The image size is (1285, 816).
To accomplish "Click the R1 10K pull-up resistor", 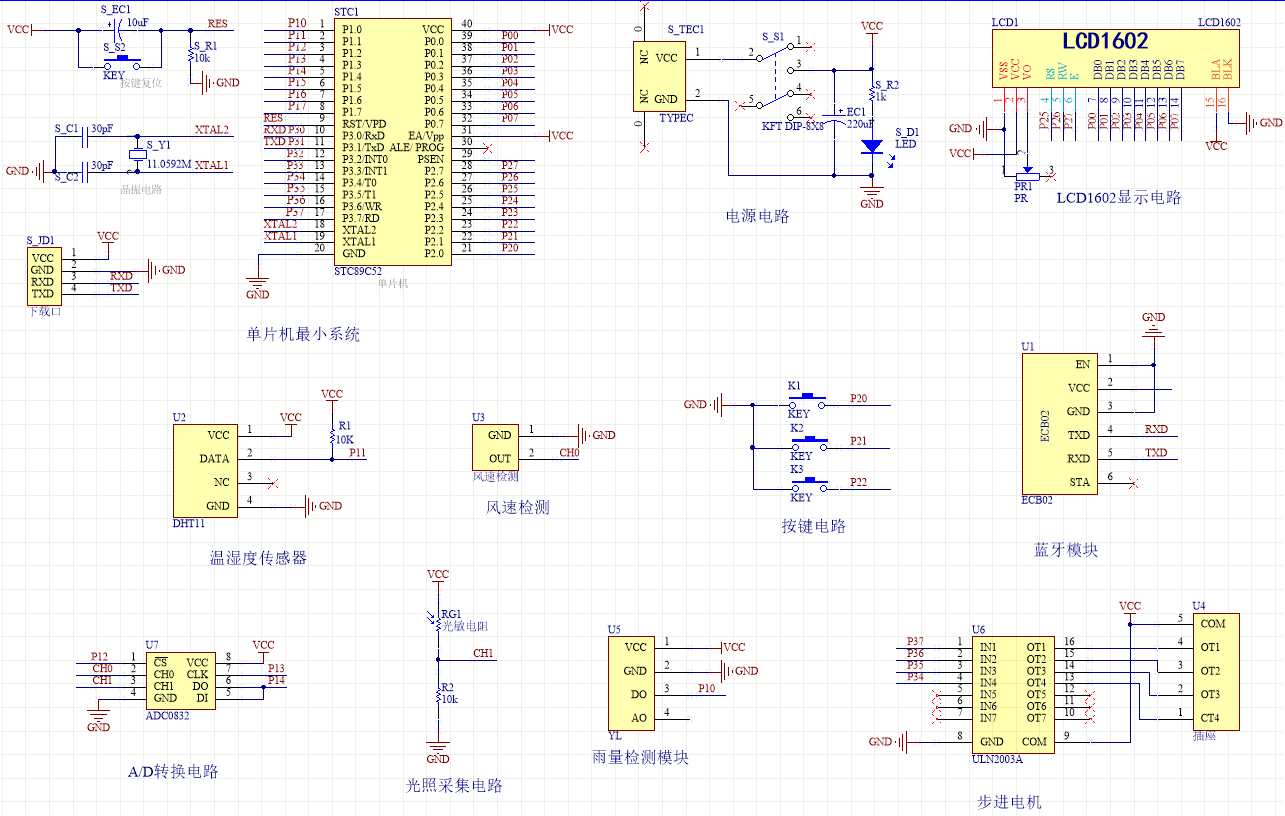I will tap(332, 436).
